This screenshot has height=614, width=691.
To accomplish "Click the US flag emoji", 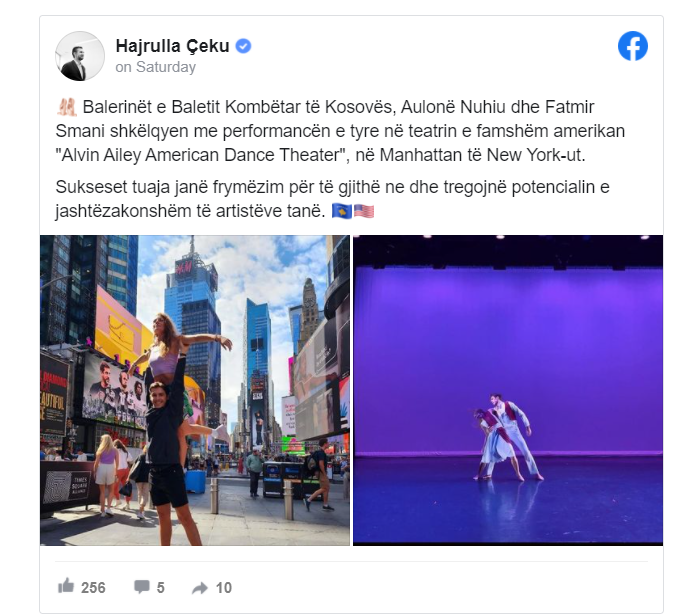I will [x=364, y=211].
